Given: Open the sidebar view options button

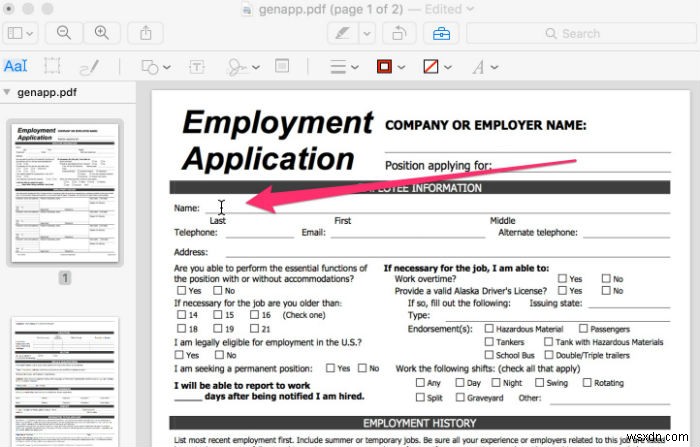Looking at the screenshot, I should (x=20, y=33).
